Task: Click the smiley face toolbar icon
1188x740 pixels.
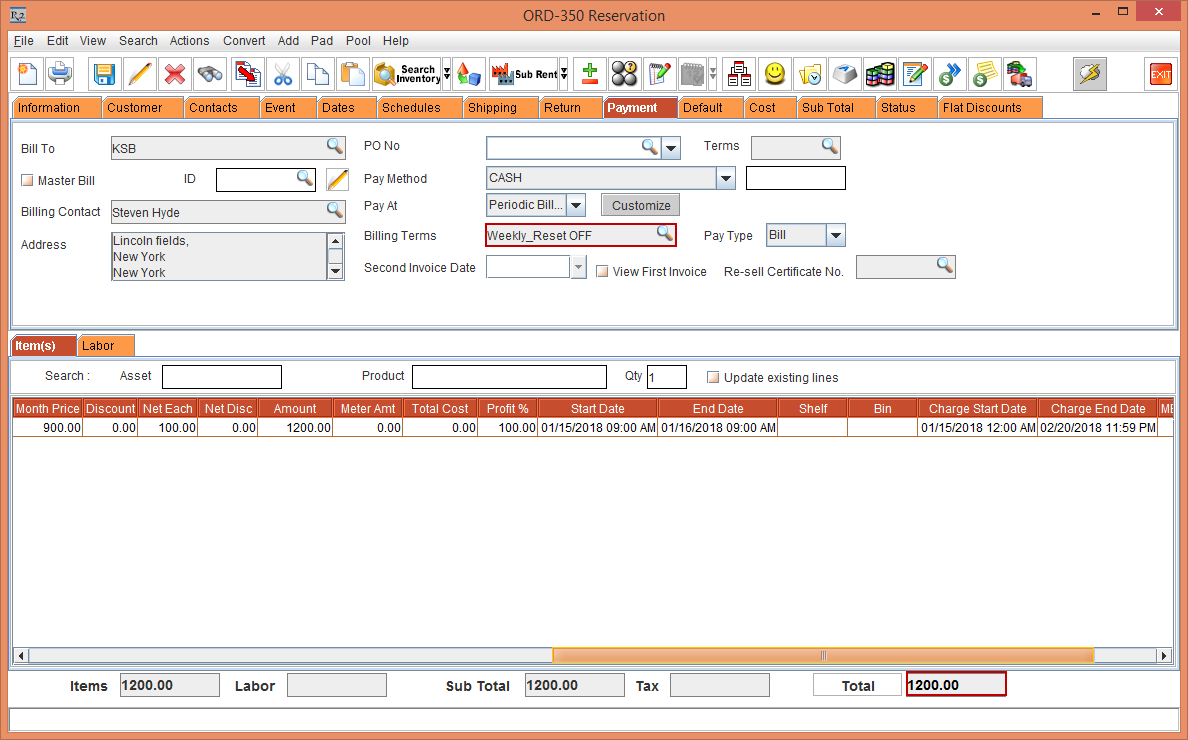Action: coord(774,75)
